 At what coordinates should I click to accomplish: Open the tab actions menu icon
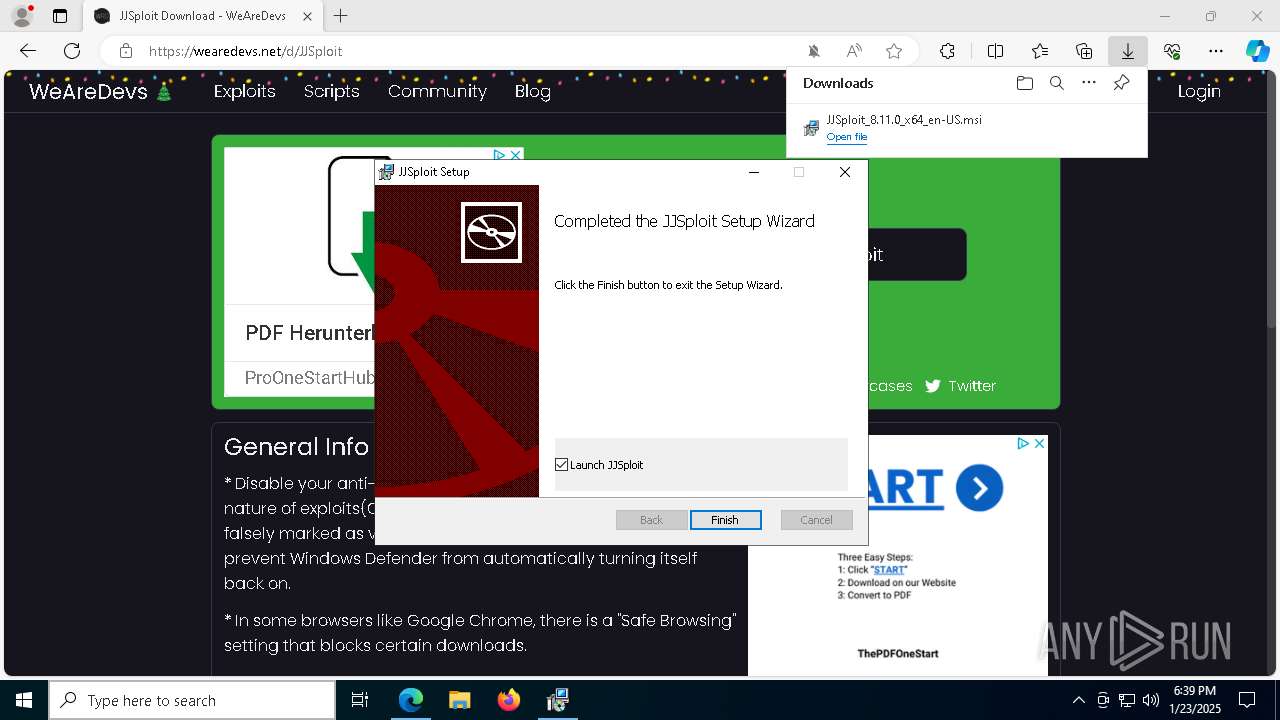pyautogui.click(x=60, y=16)
